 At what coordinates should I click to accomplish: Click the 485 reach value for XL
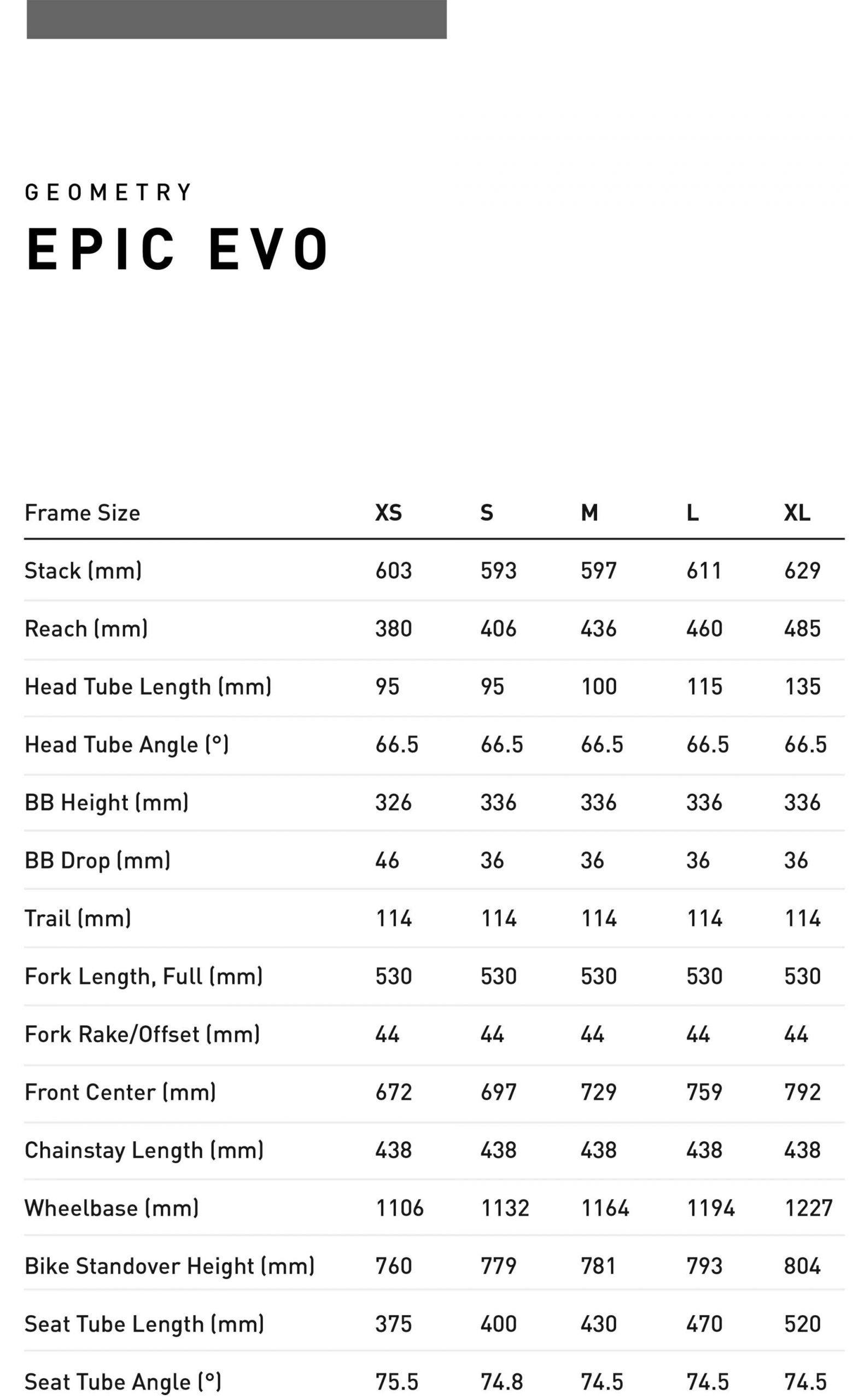tap(802, 629)
